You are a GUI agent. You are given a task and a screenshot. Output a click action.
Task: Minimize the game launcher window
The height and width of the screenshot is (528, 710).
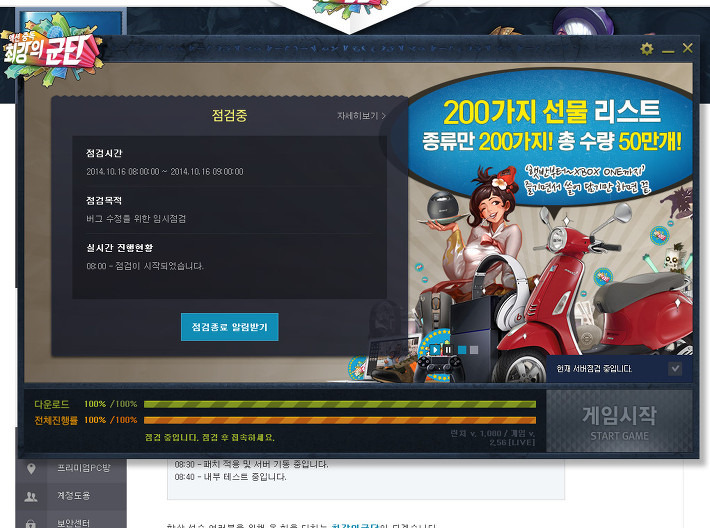[x=668, y=52]
